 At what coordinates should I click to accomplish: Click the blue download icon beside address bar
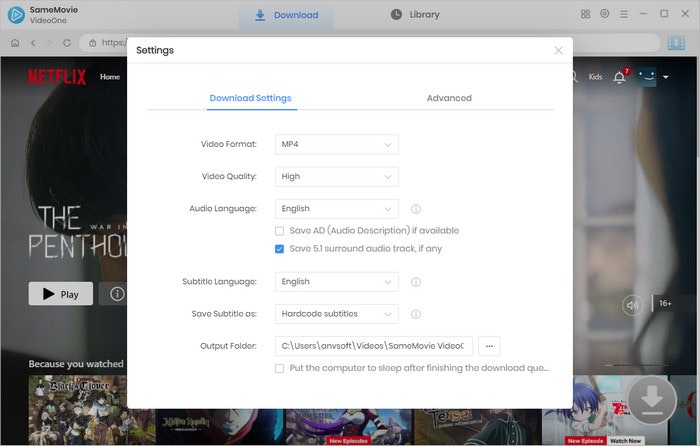point(676,43)
